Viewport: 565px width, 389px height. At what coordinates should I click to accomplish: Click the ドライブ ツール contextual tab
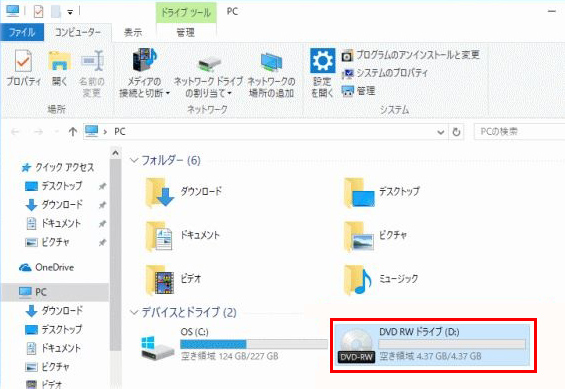click(186, 13)
